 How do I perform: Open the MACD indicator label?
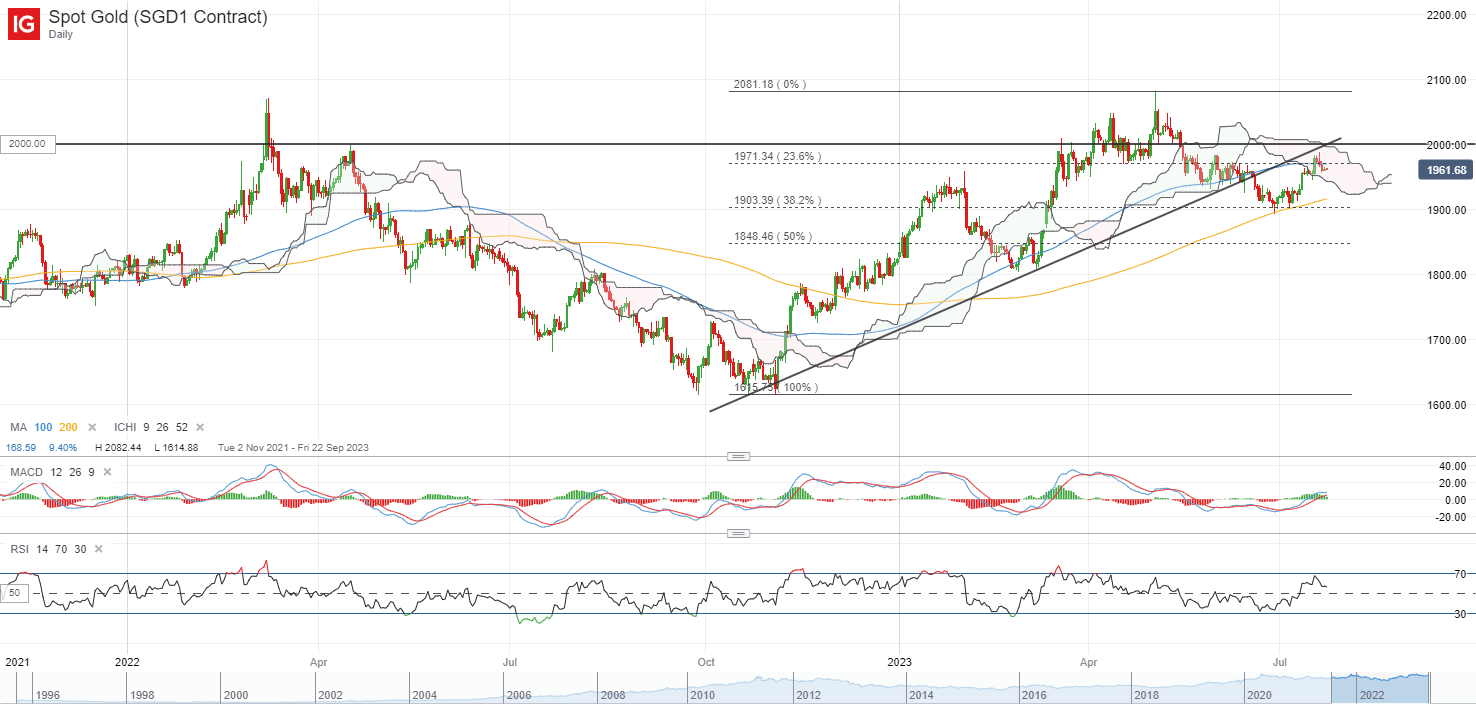pos(25,472)
